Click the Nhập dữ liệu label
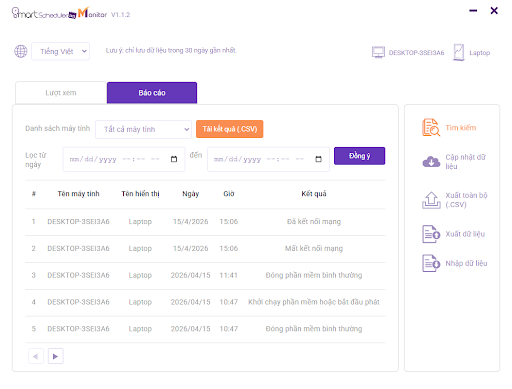Viewport: 512px width, 389px height. (466, 263)
